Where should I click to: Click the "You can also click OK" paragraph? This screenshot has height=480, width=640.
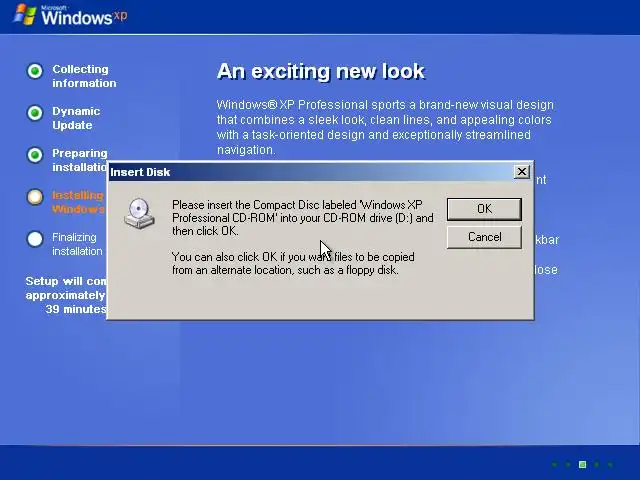click(293, 263)
